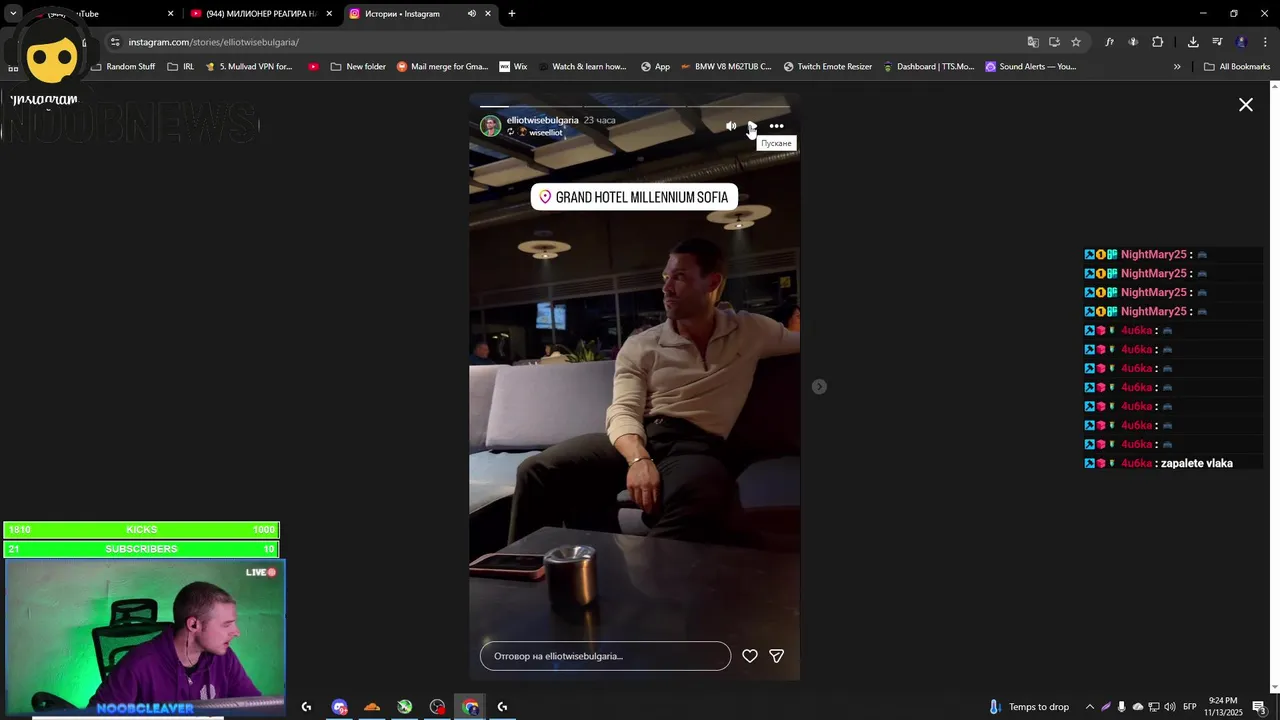The image size is (1280, 720).
Task: Open the Dashboard TTS.Monster bookmark
Action: (x=928, y=67)
